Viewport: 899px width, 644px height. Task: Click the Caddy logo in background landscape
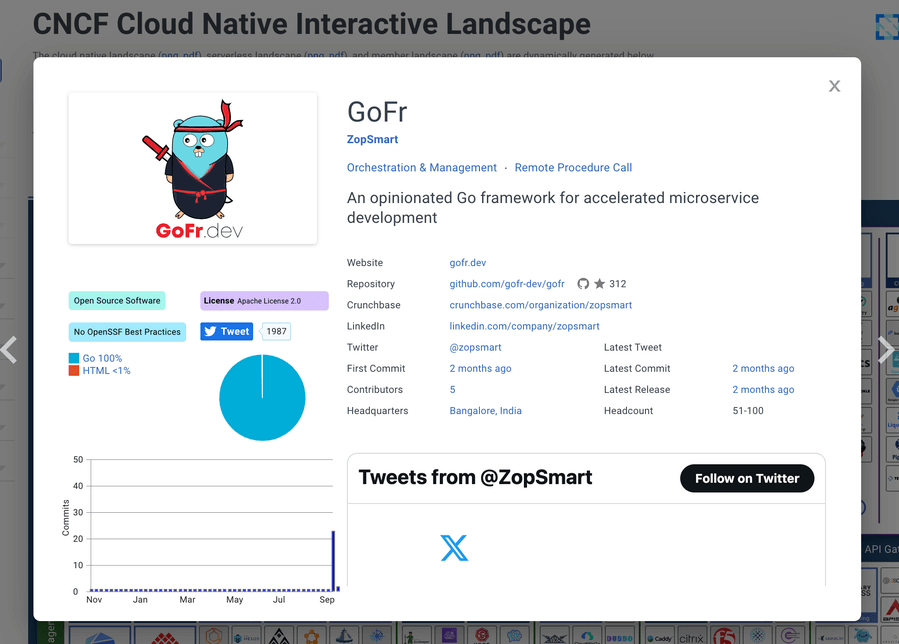point(659,638)
